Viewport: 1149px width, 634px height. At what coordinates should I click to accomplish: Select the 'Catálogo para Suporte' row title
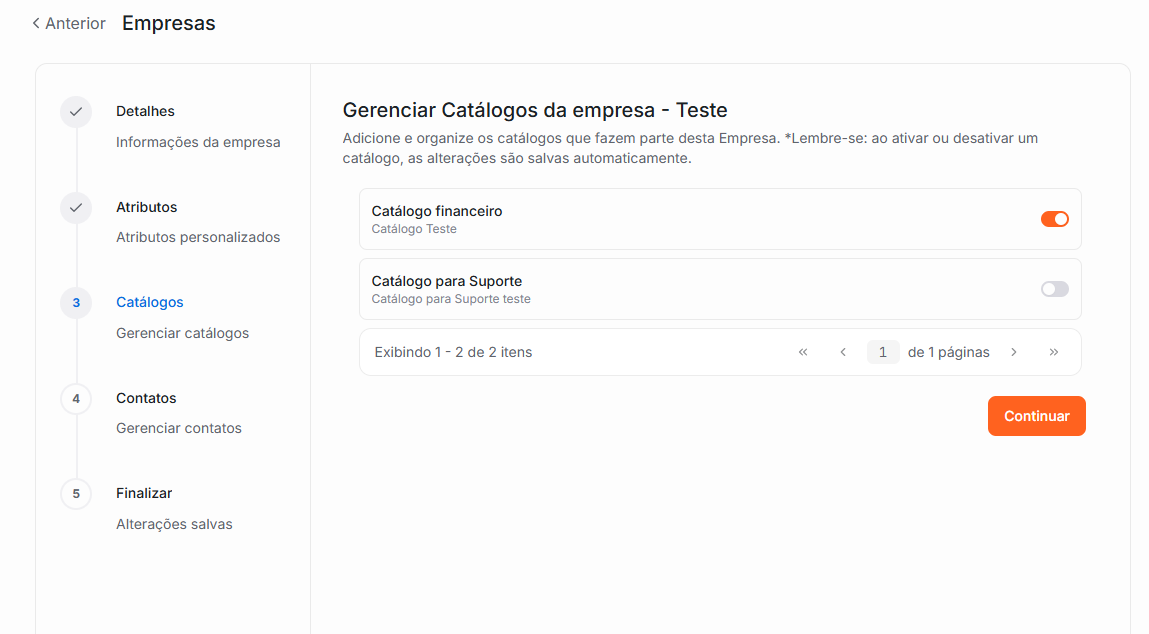click(446, 281)
